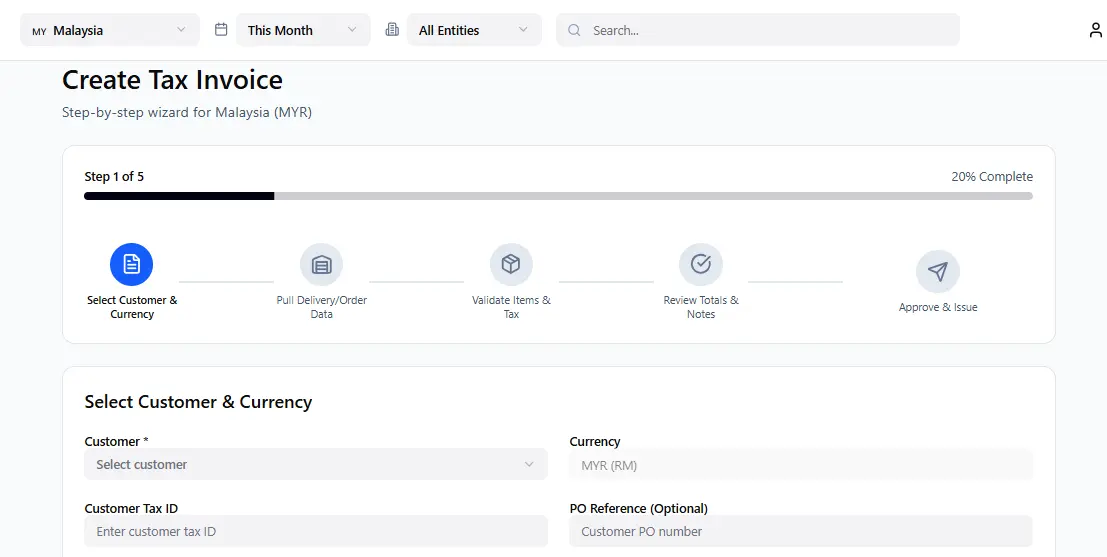Click the building icon beside All Entities
The image size is (1107, 557).
(x=392, y=30)
